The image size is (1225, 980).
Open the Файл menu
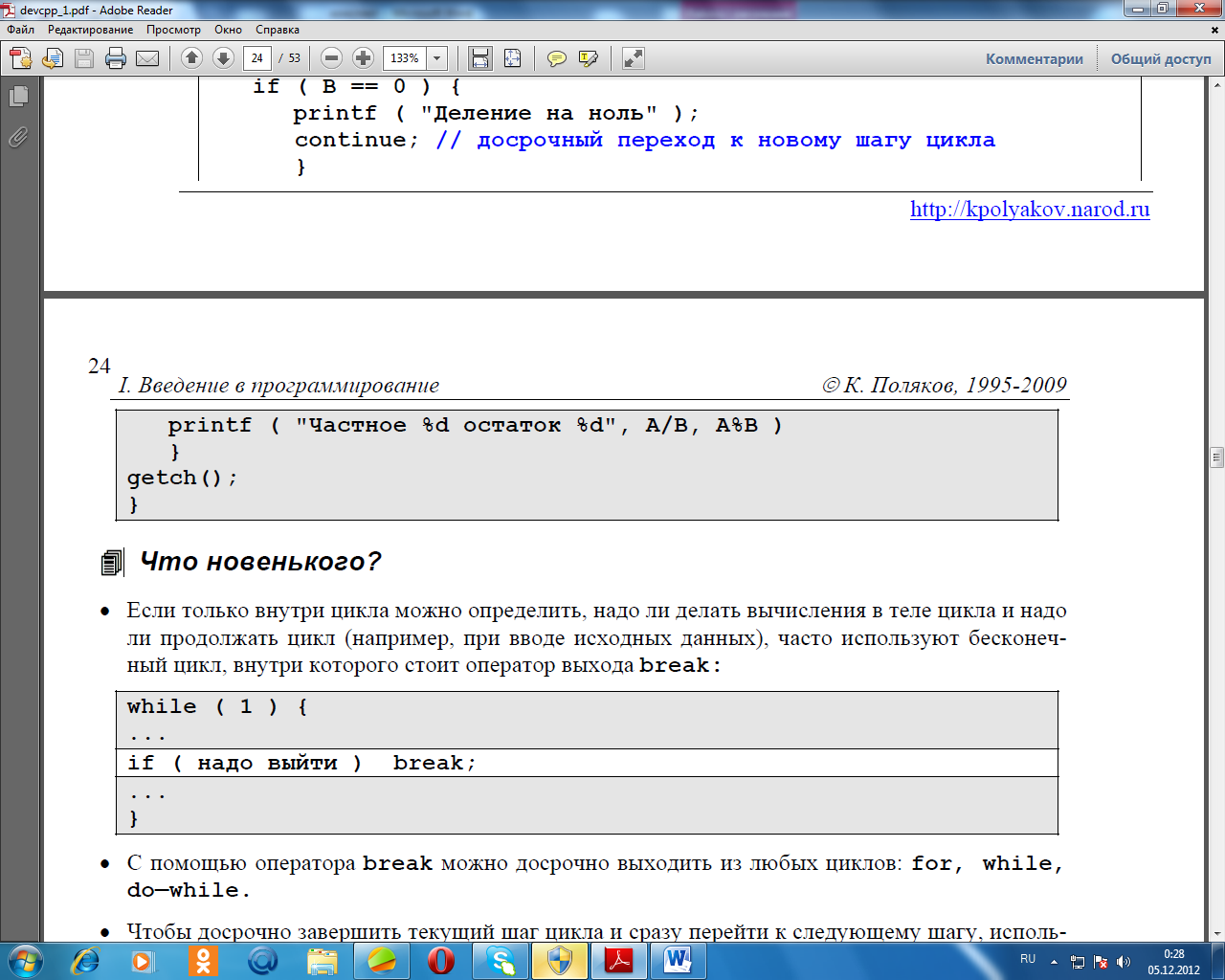(x=20, y=30)
